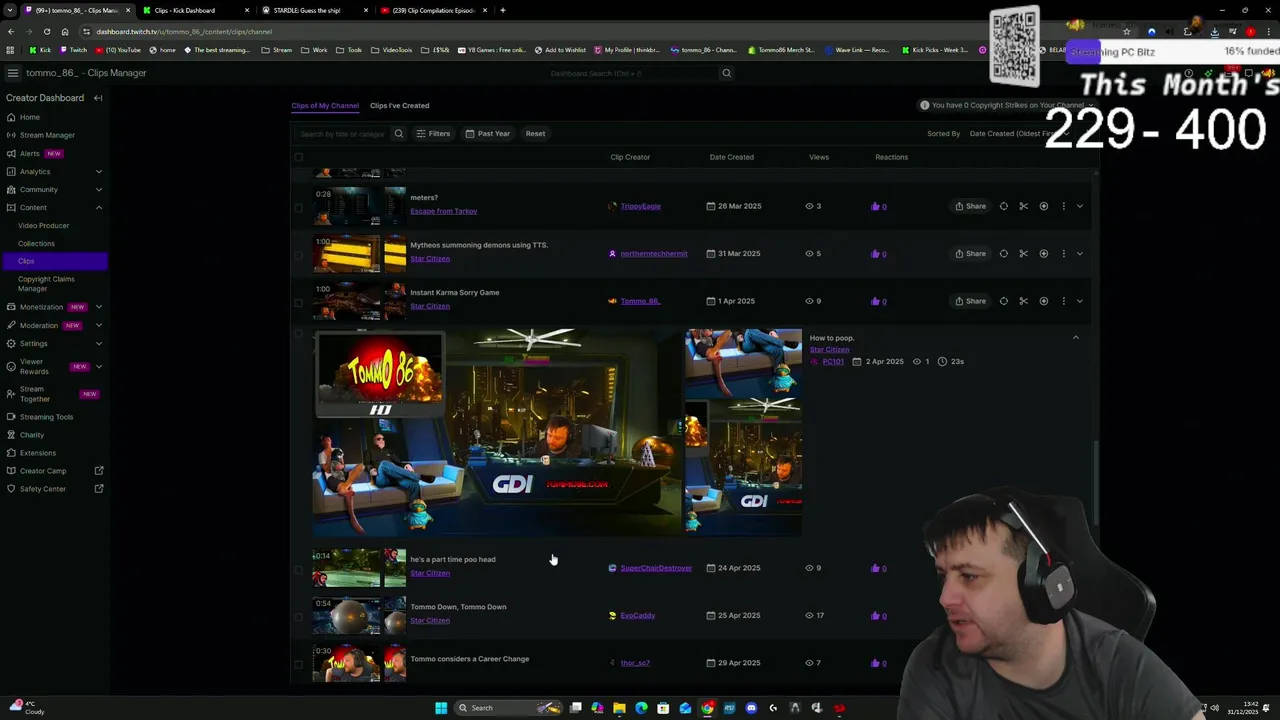Open the three-dot menu on 'meters?' row

pos(1063,206)
